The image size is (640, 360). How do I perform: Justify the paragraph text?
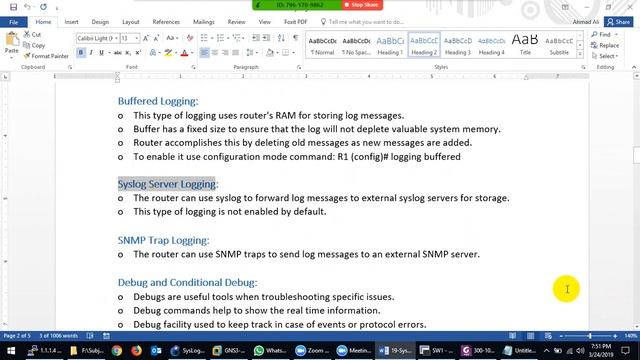[x=236, y=53]
